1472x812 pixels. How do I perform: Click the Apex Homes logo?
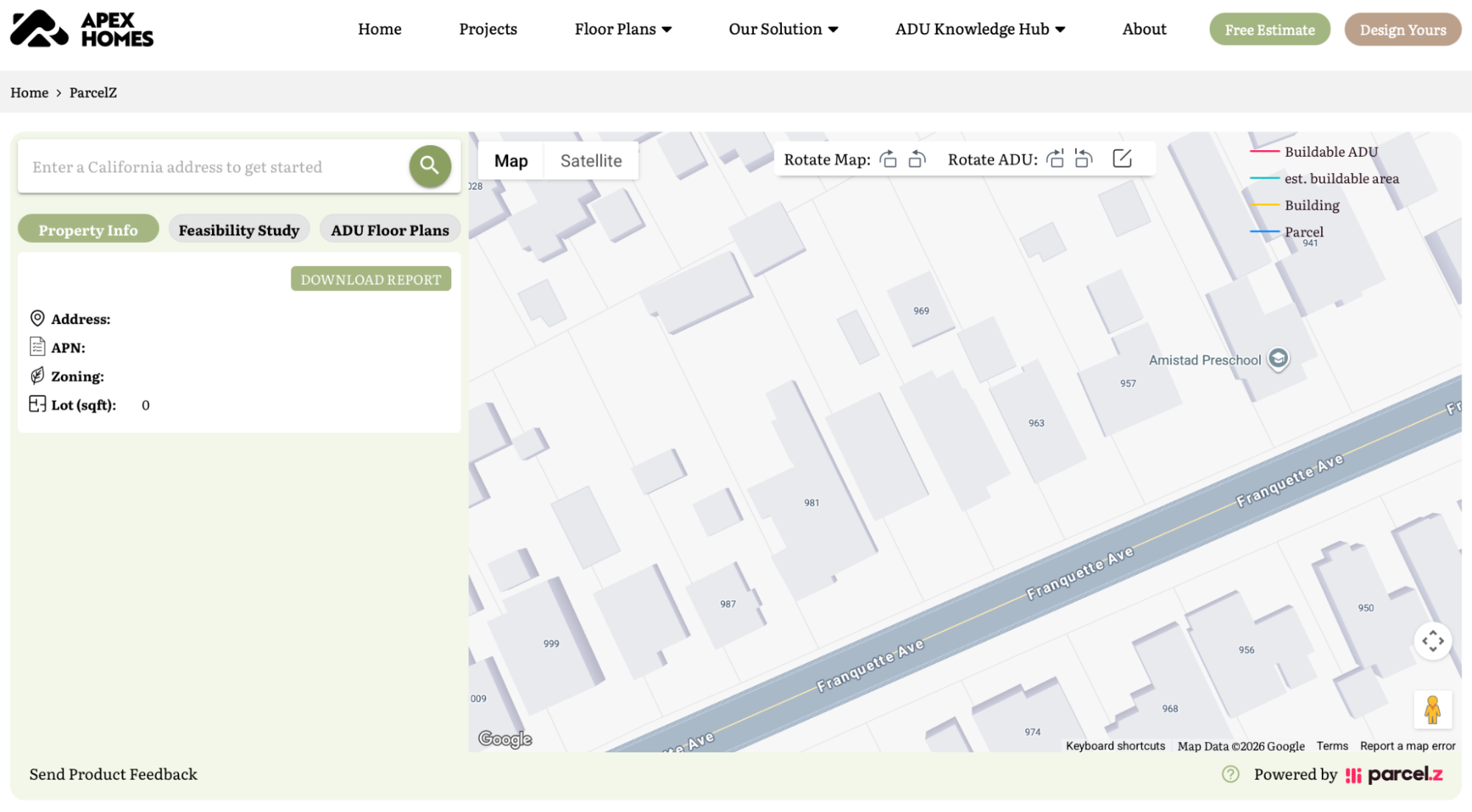(x=82, y=29)
